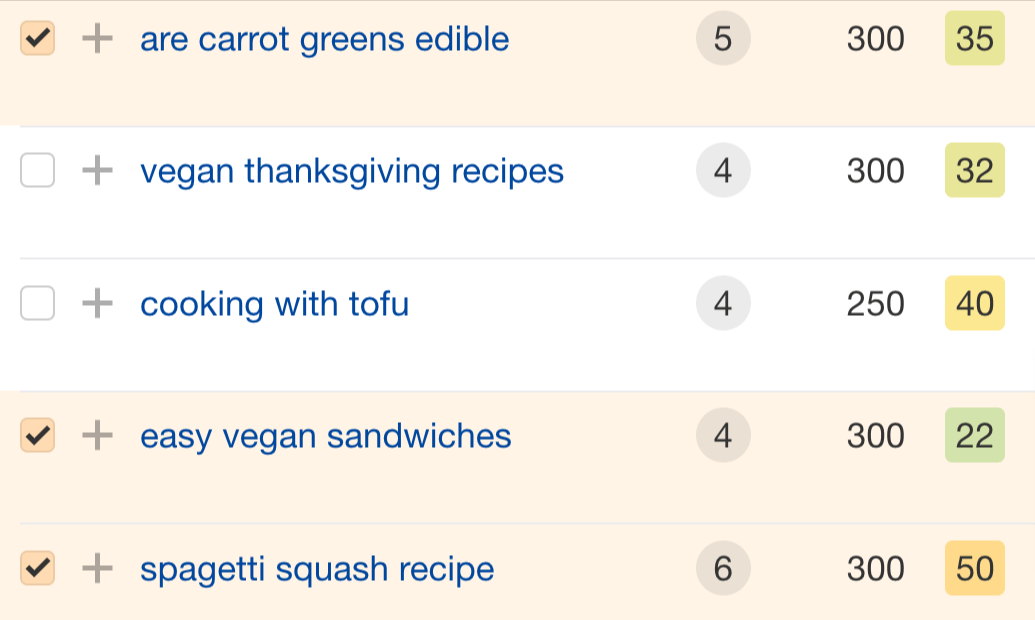
Task: Click plus icon beside 'vegan thanksgiving recipes'
Action: tap(97, 171)
